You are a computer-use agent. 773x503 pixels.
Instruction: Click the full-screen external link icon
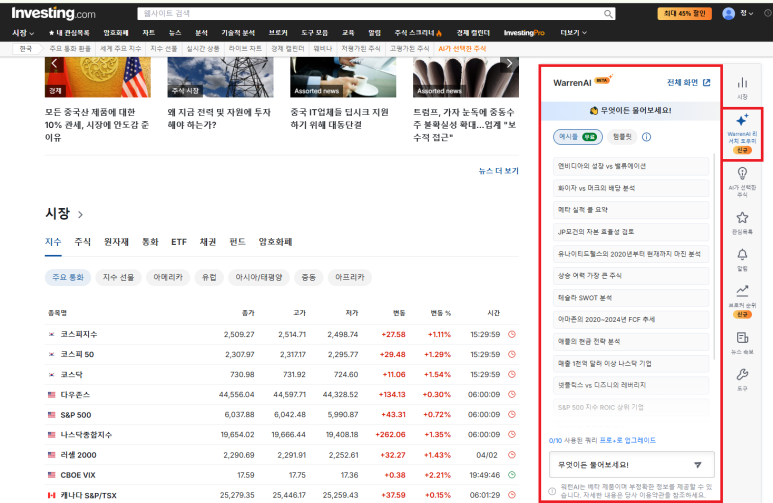[x=706, y=82]
